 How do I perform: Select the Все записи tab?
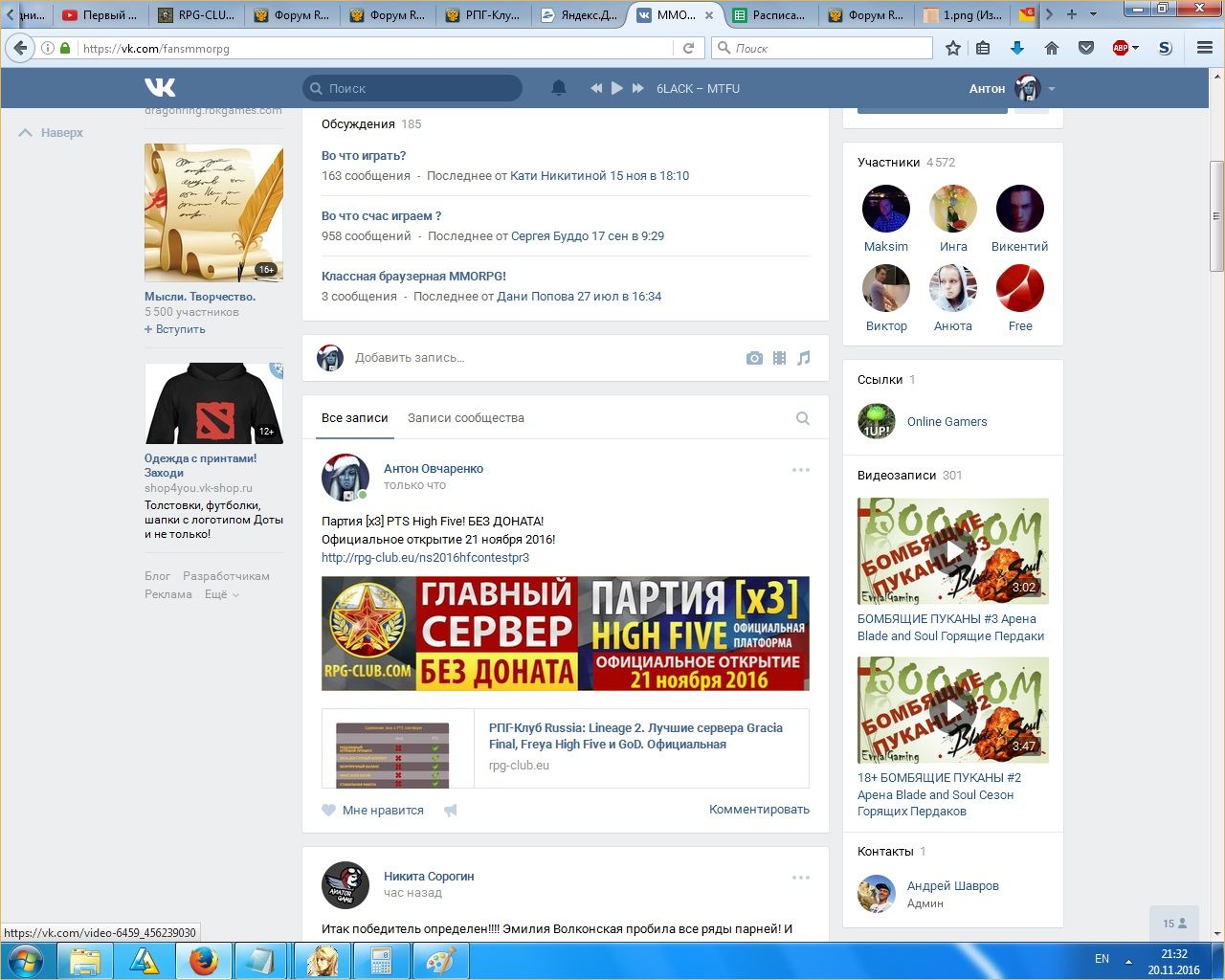click(355, 418)
